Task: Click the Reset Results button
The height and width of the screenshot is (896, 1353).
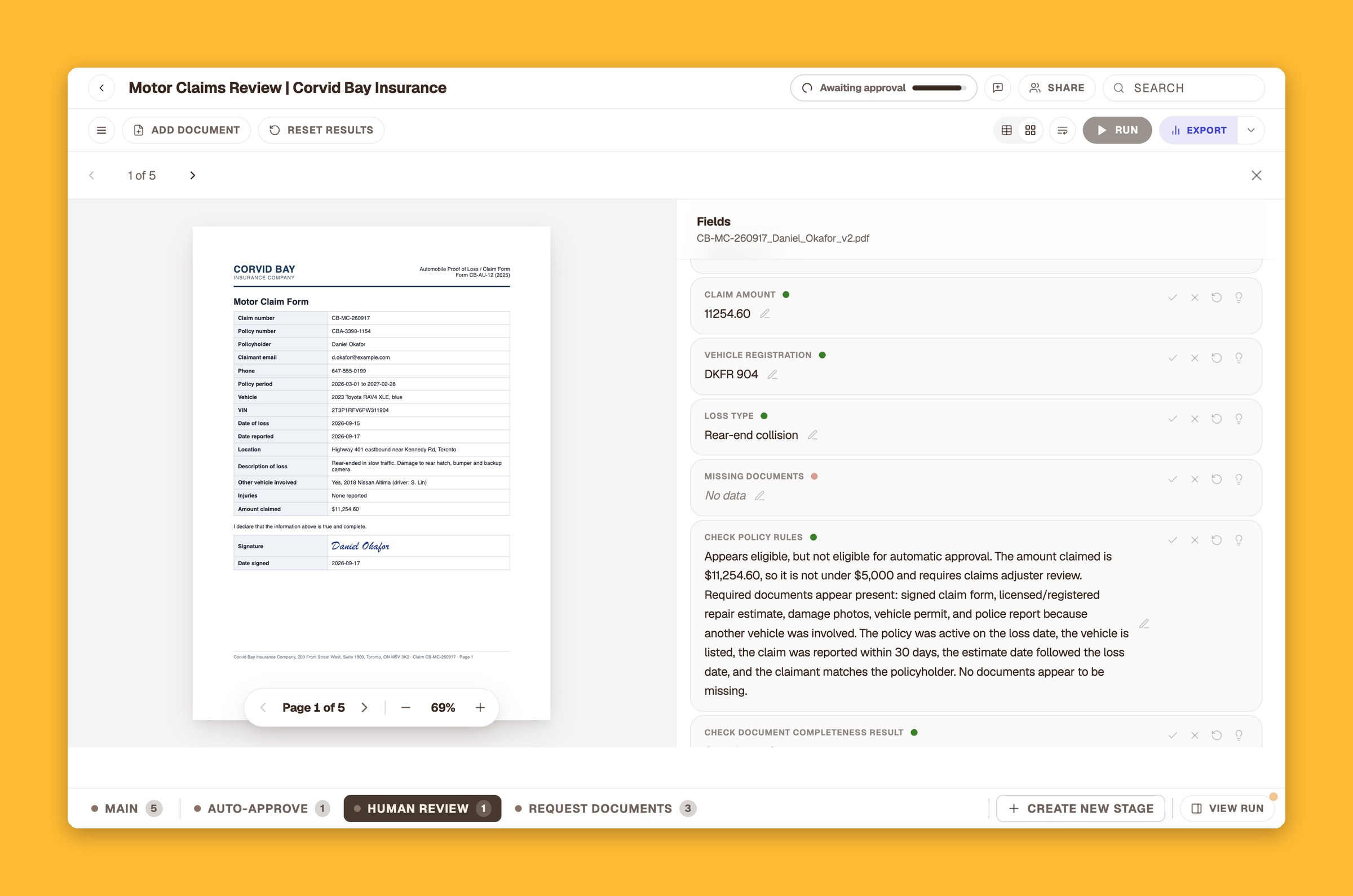Action: [x=321, y=130]
